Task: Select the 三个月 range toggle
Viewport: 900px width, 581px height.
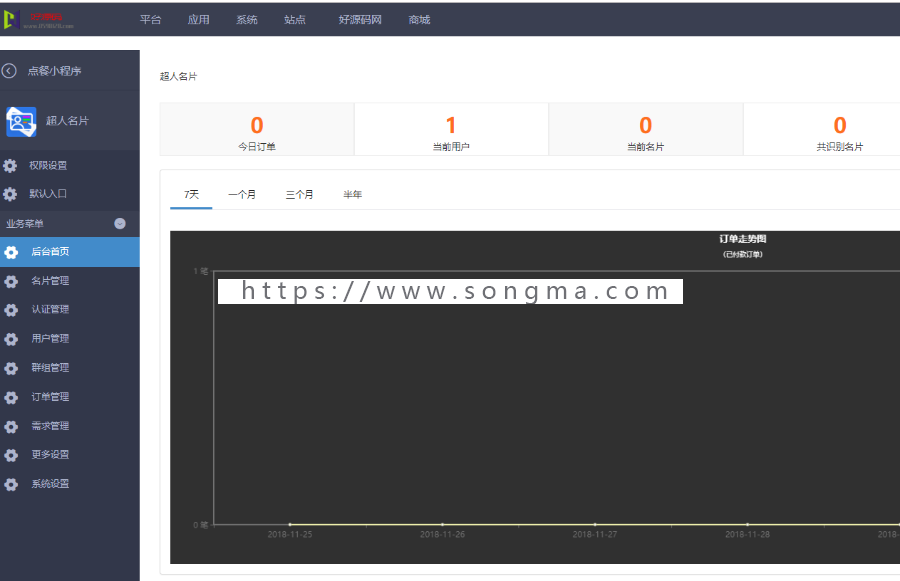Action: coord(299,194)
